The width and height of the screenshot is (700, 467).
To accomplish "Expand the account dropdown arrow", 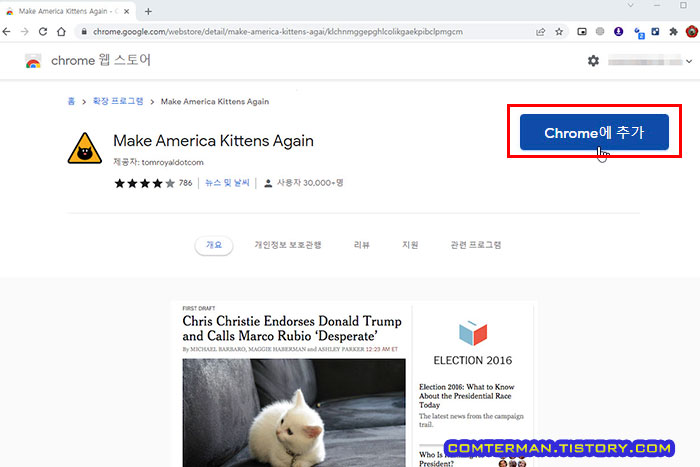I will pyautogui.click(x=689, y=61).
